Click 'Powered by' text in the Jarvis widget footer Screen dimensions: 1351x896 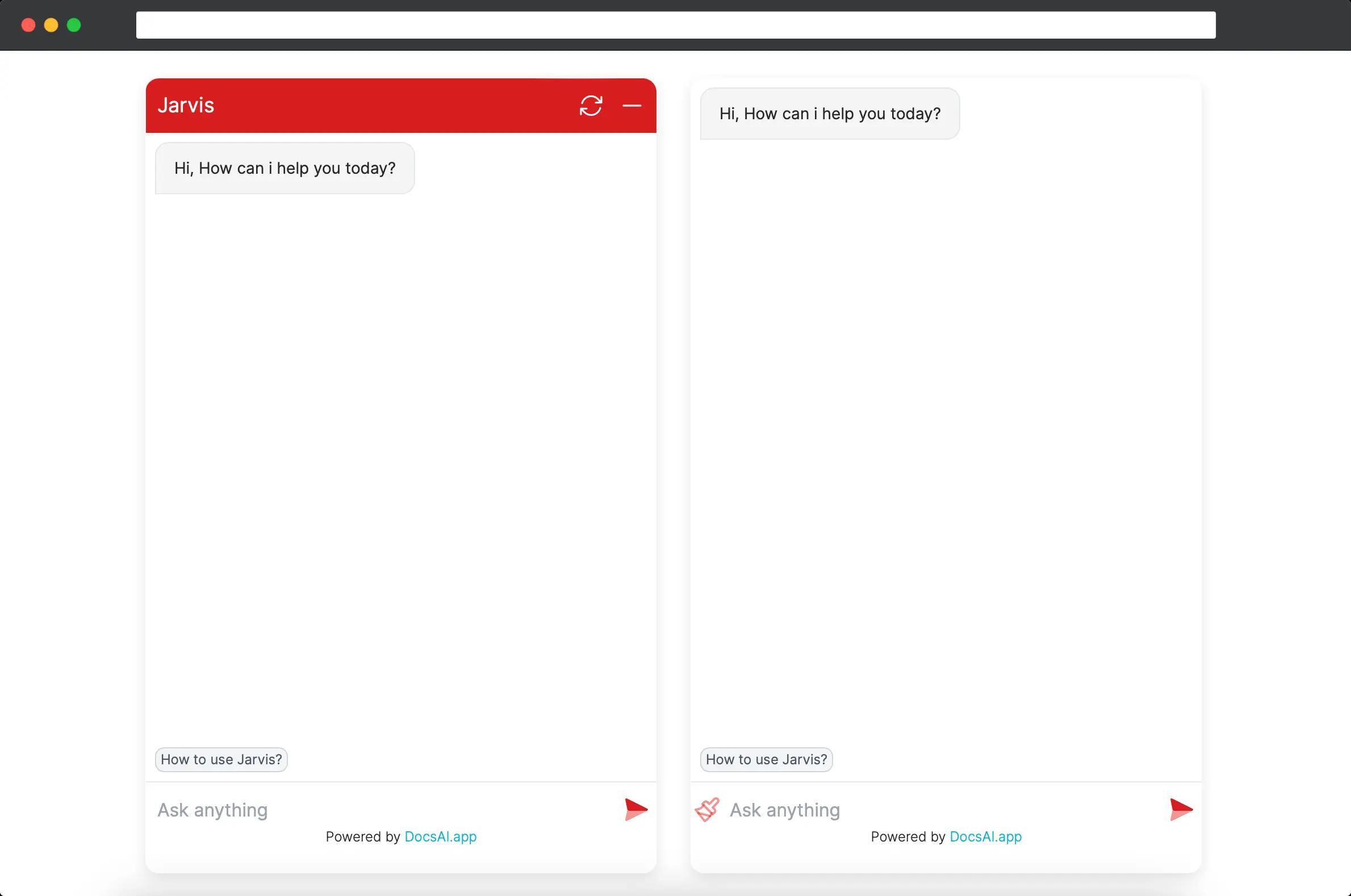pos(362,836)
